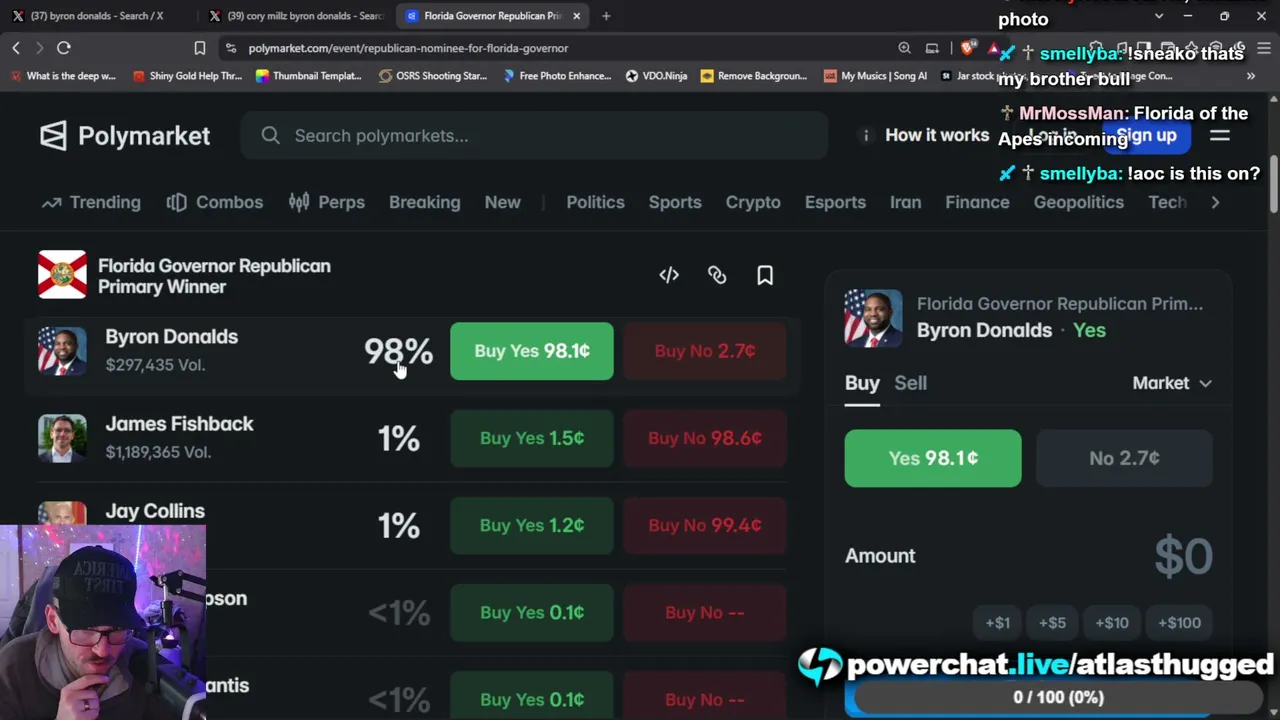
Task: Open the Trending category
Action: 91,202
